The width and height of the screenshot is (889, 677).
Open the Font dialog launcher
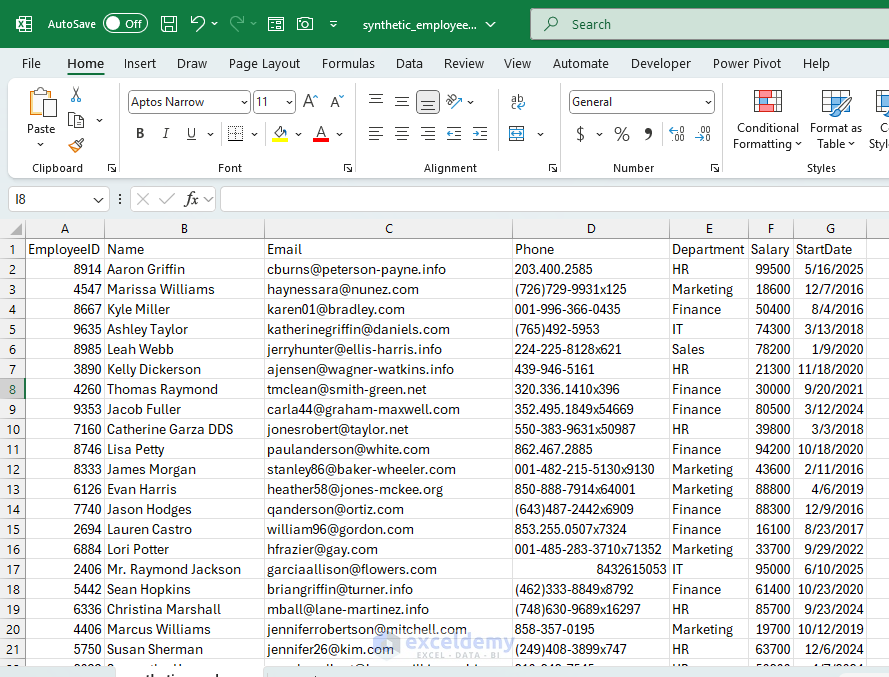(x=348, y=168)
